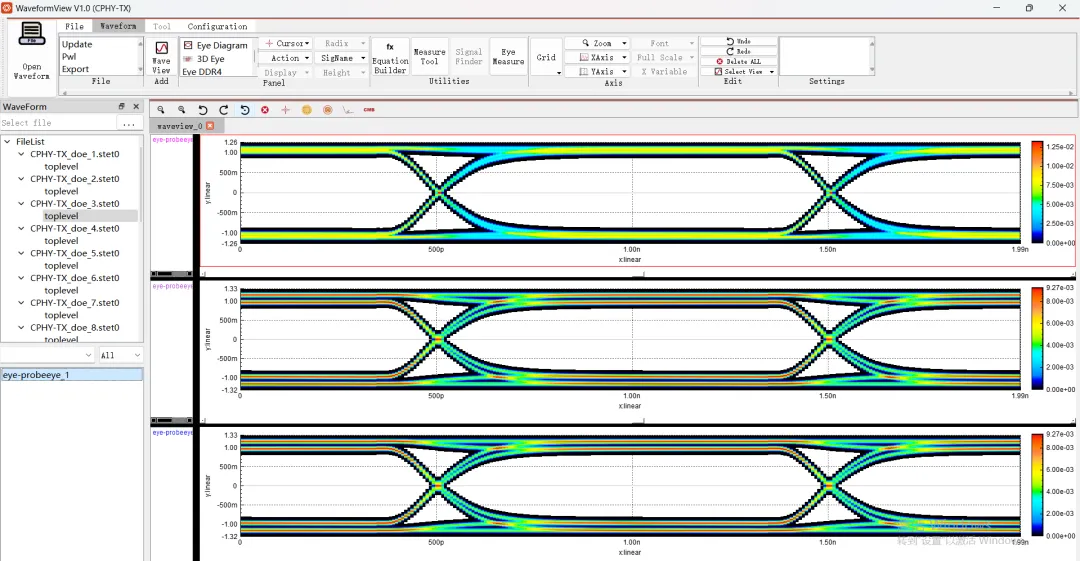This screenshot has width=1080, height=561.
Task: Click the Select file input field
Action: 58,123
